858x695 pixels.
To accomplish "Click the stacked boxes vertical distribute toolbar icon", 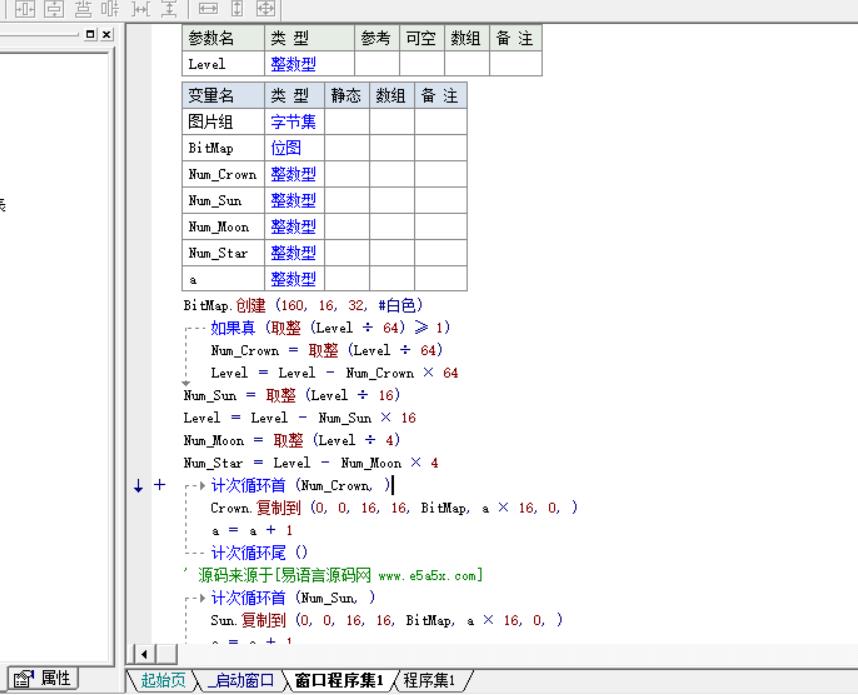I will [x=83, y=8].
